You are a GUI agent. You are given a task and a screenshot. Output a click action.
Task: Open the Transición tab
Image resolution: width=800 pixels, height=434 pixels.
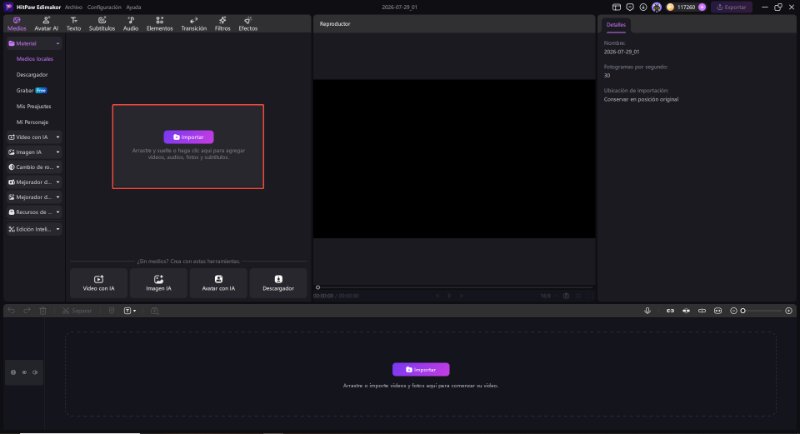click(194, 23)
